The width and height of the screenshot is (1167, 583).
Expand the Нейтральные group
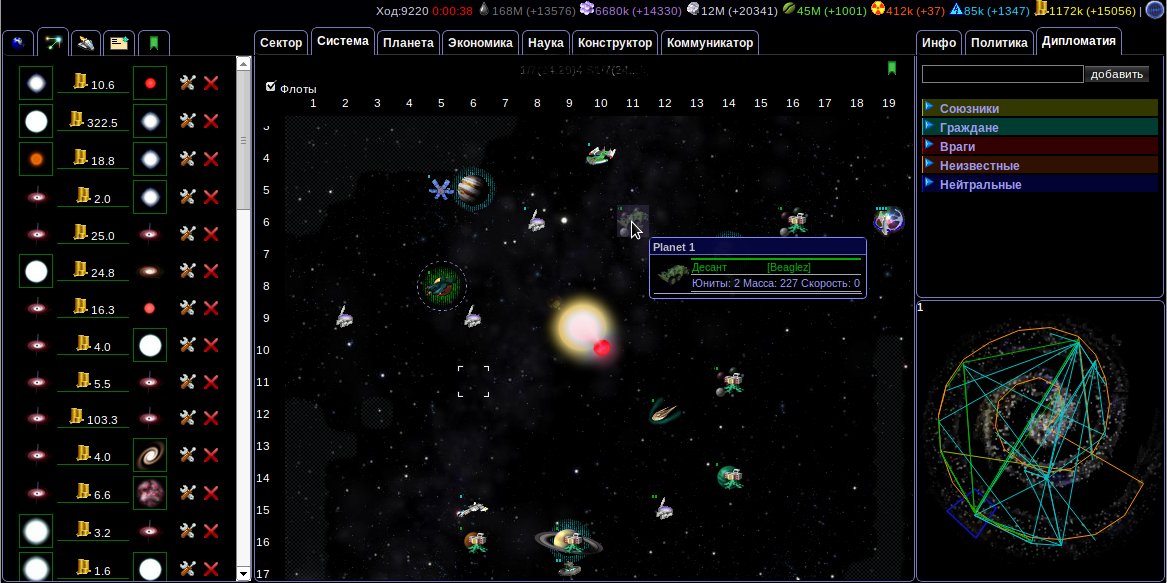[x=928, y=184]
